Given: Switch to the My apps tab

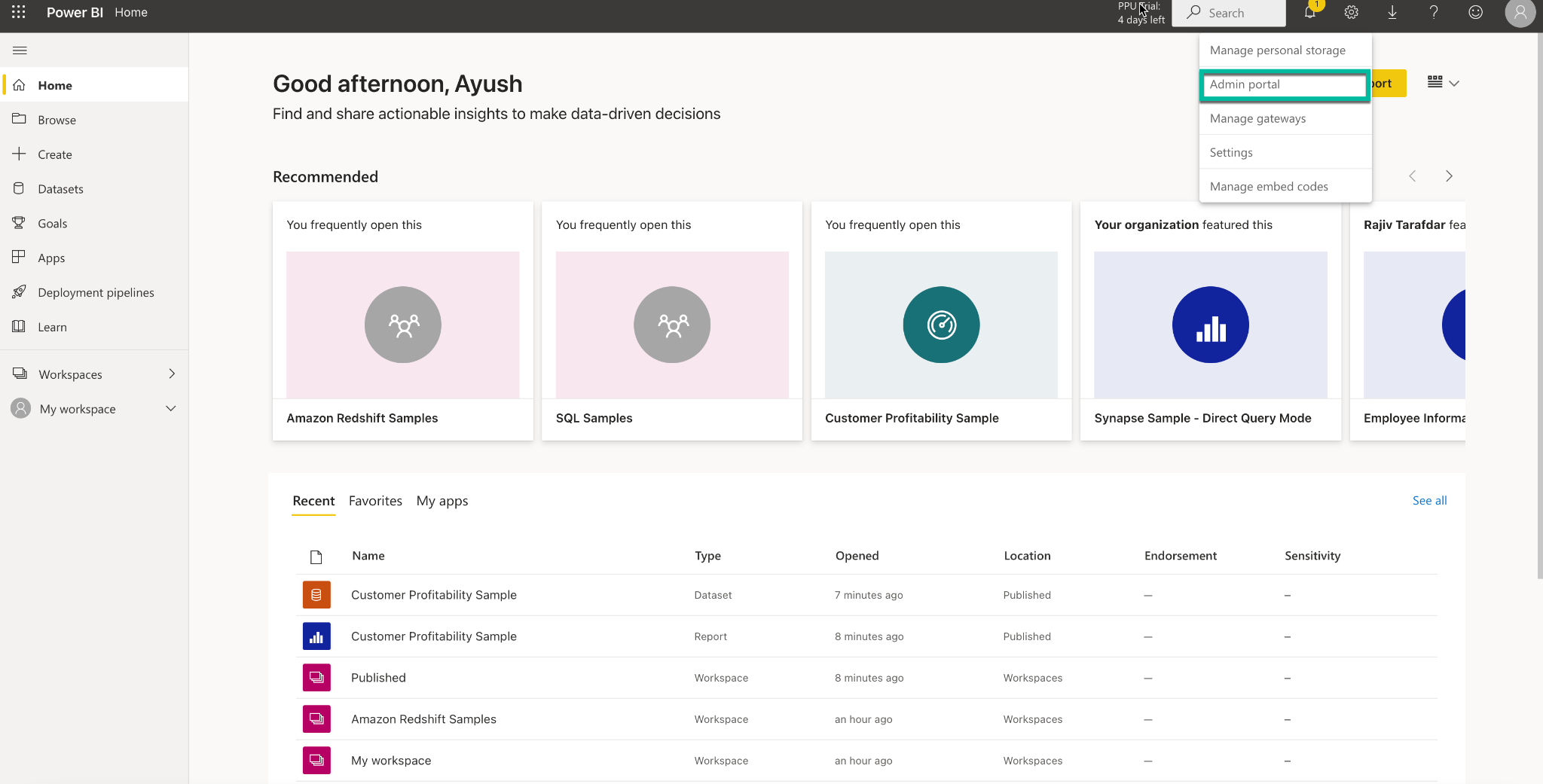Looking at the screenshot, I should click(x=442, y=501).
